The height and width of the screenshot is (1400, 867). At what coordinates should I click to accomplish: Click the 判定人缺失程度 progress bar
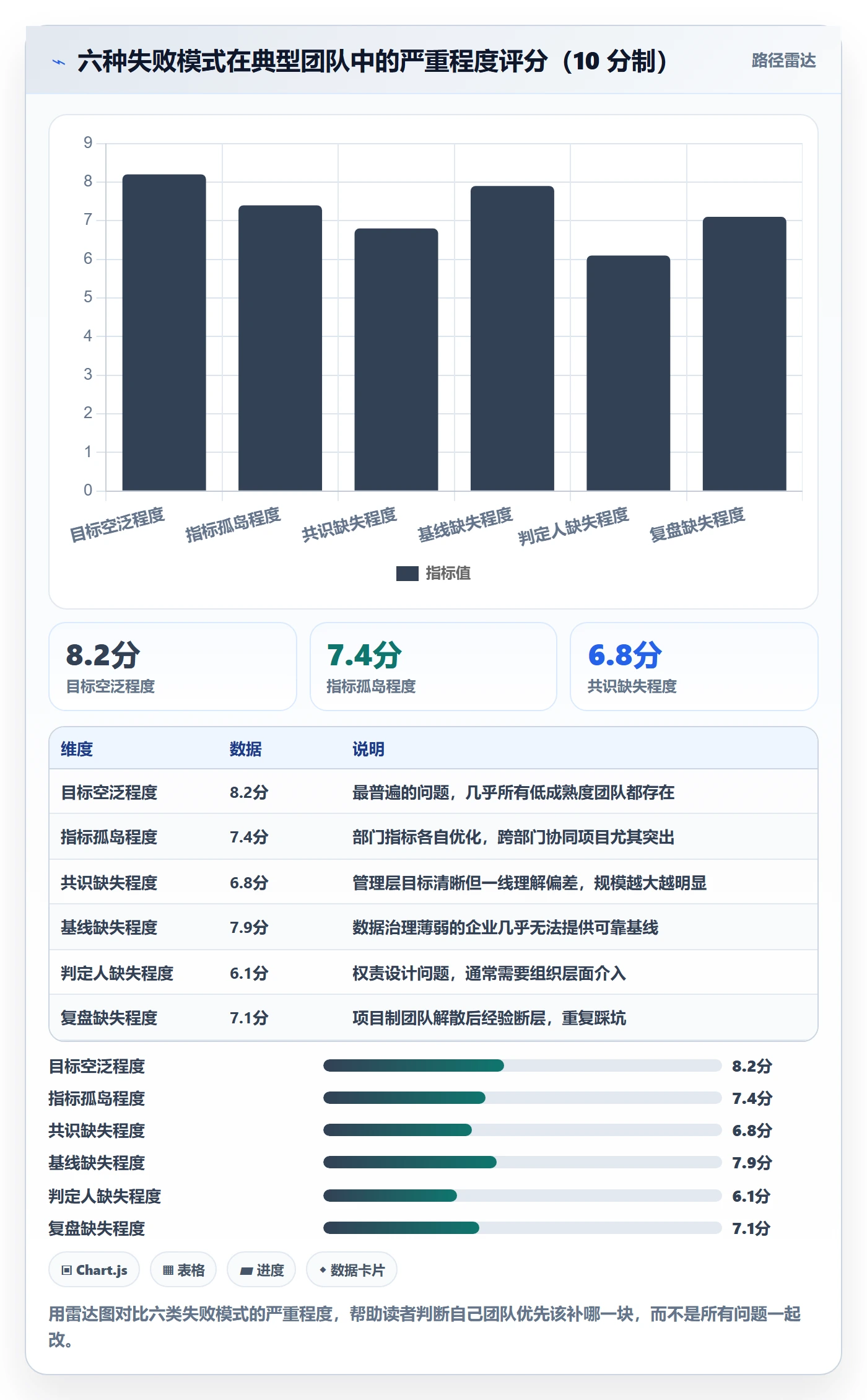coord(522,1196)
